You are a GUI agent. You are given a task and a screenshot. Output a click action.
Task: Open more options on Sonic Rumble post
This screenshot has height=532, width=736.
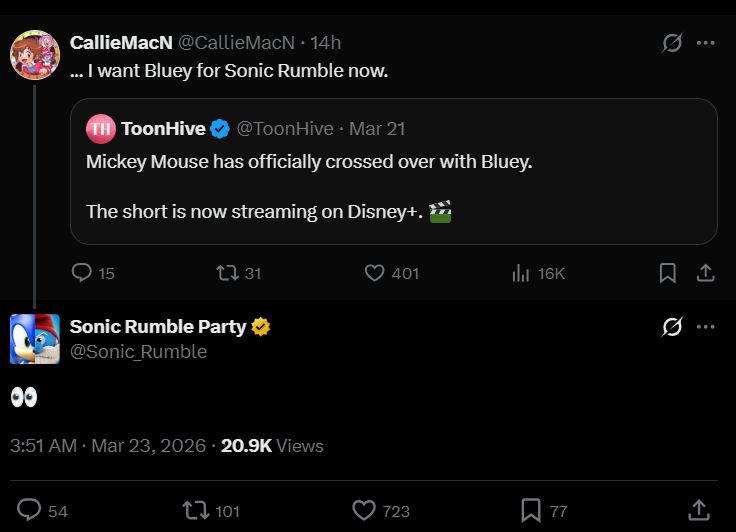tap(706, 327)
